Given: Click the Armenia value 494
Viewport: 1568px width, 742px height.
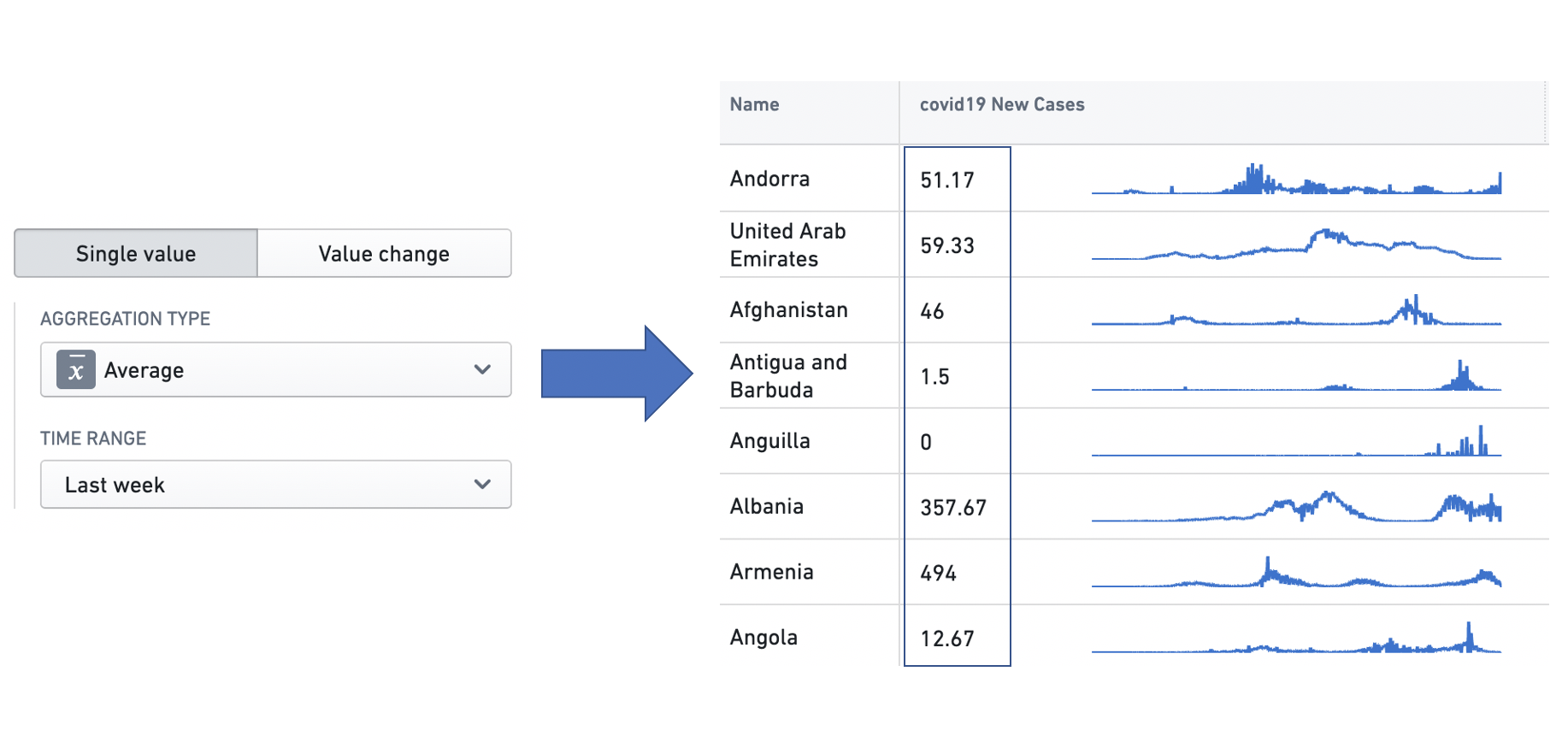Looking at the screenshot, I should point(938,573).
